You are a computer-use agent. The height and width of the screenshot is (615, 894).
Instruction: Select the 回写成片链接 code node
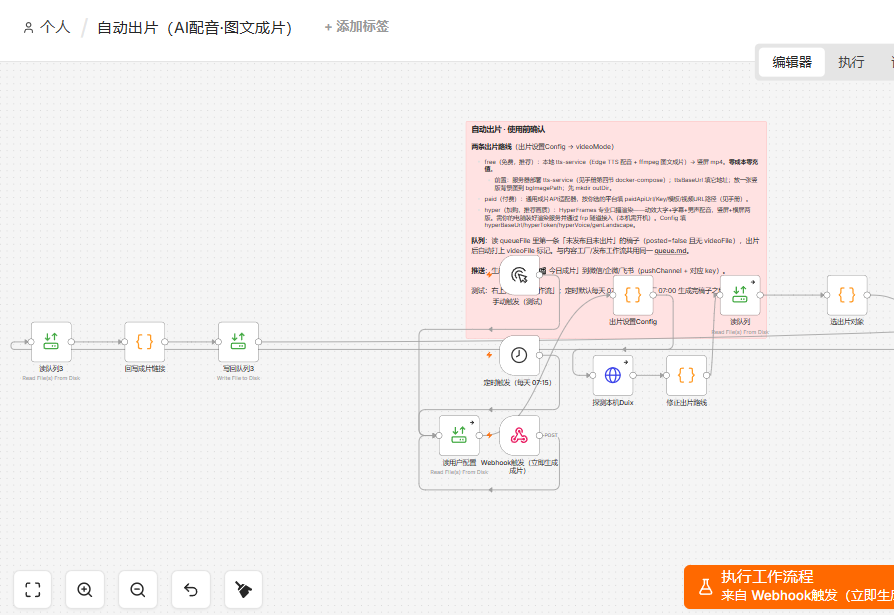coord(145,342)
